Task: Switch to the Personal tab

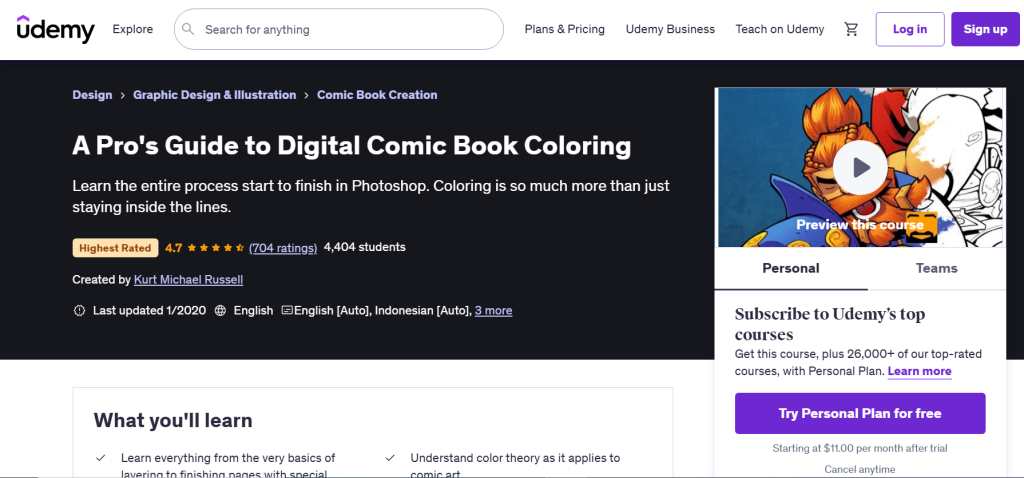Action: coord(790,268)
